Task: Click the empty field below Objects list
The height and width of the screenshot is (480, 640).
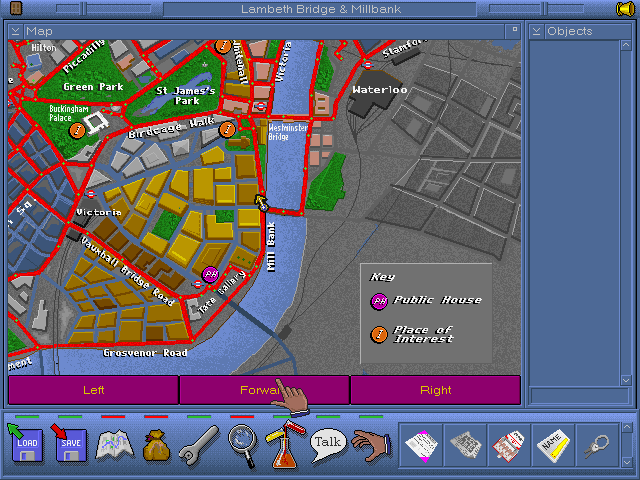Action: pyautogui.click(x=579, y=396)
